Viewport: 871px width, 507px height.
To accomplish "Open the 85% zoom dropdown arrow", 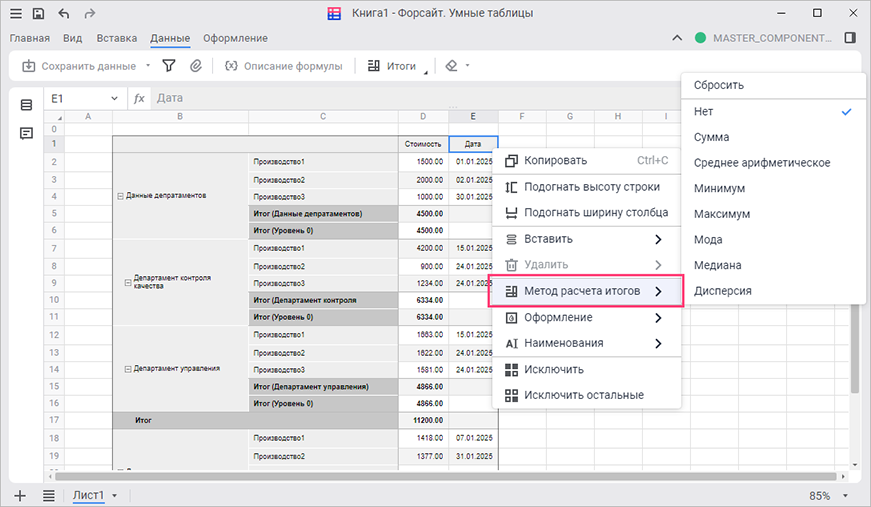I will pyautogui.click(x=845, y=495).
